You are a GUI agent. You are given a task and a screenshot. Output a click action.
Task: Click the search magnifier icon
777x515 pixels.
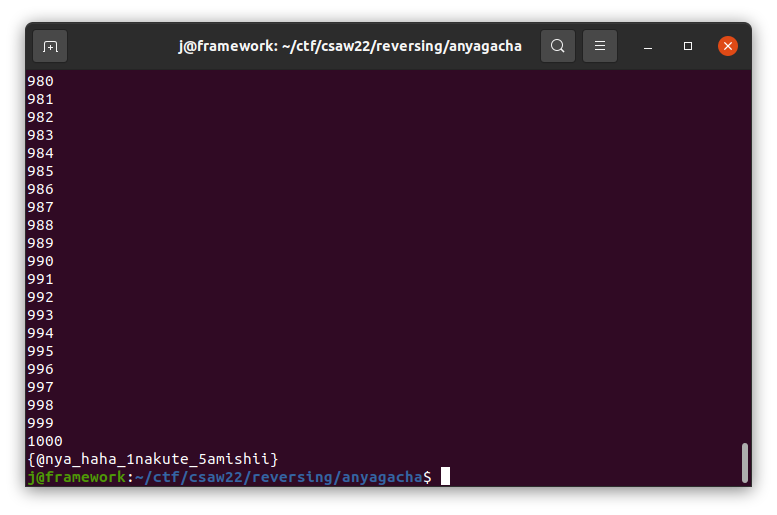558,46
